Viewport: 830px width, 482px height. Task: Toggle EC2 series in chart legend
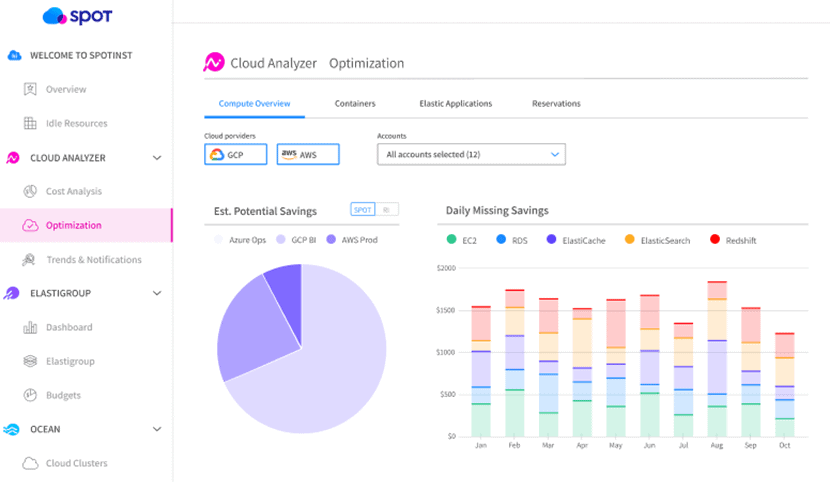tap(462, 240)
